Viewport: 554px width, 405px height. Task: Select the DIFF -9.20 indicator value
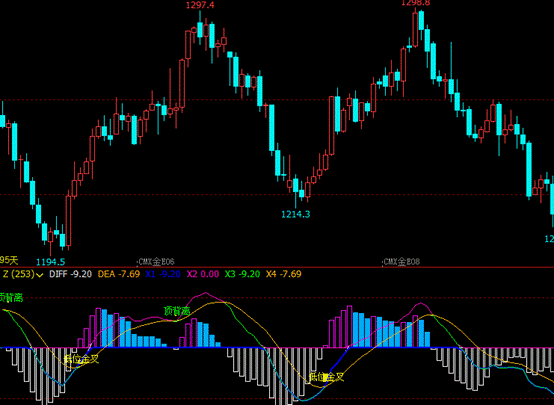pyautogui.click(x=71, y=274)
